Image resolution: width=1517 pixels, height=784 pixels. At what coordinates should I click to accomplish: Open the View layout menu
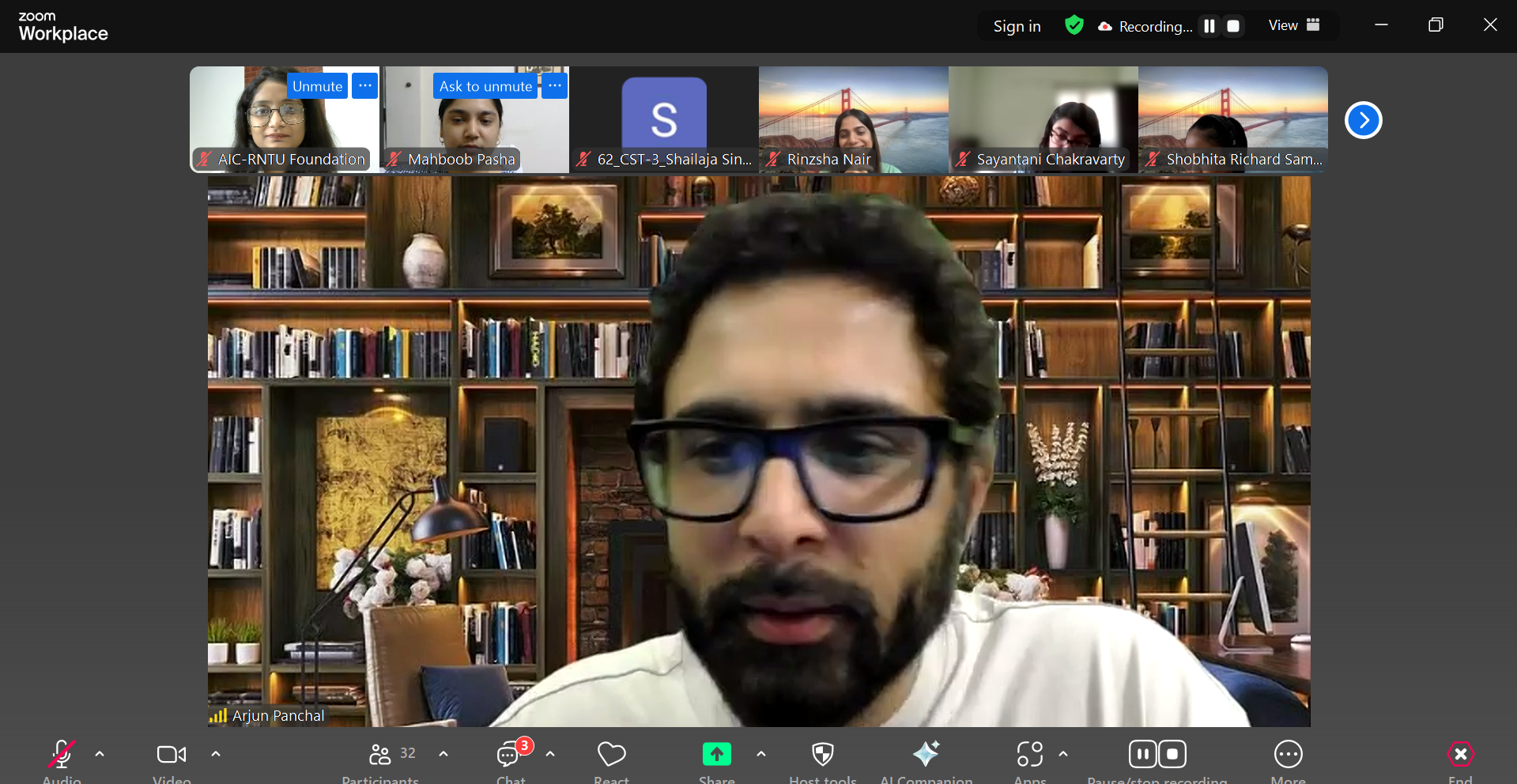coord(1293,25)
